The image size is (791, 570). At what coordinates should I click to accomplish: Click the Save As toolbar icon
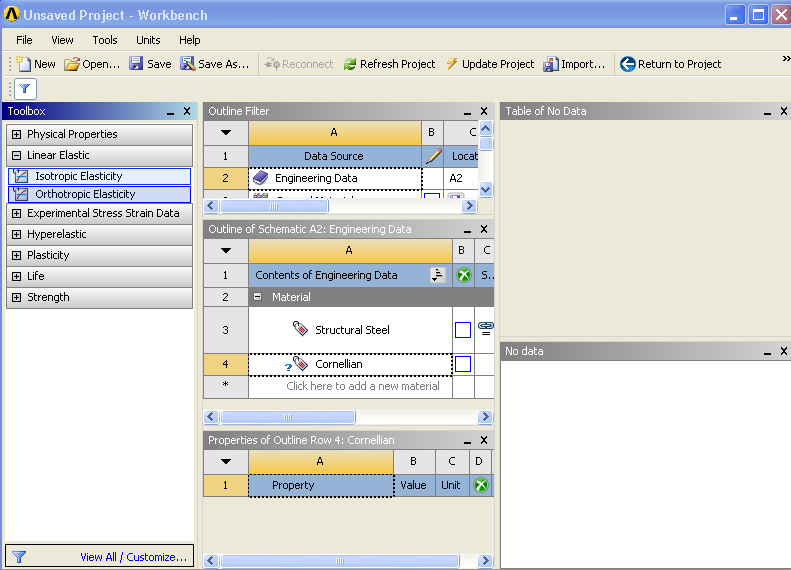point(188,64)
